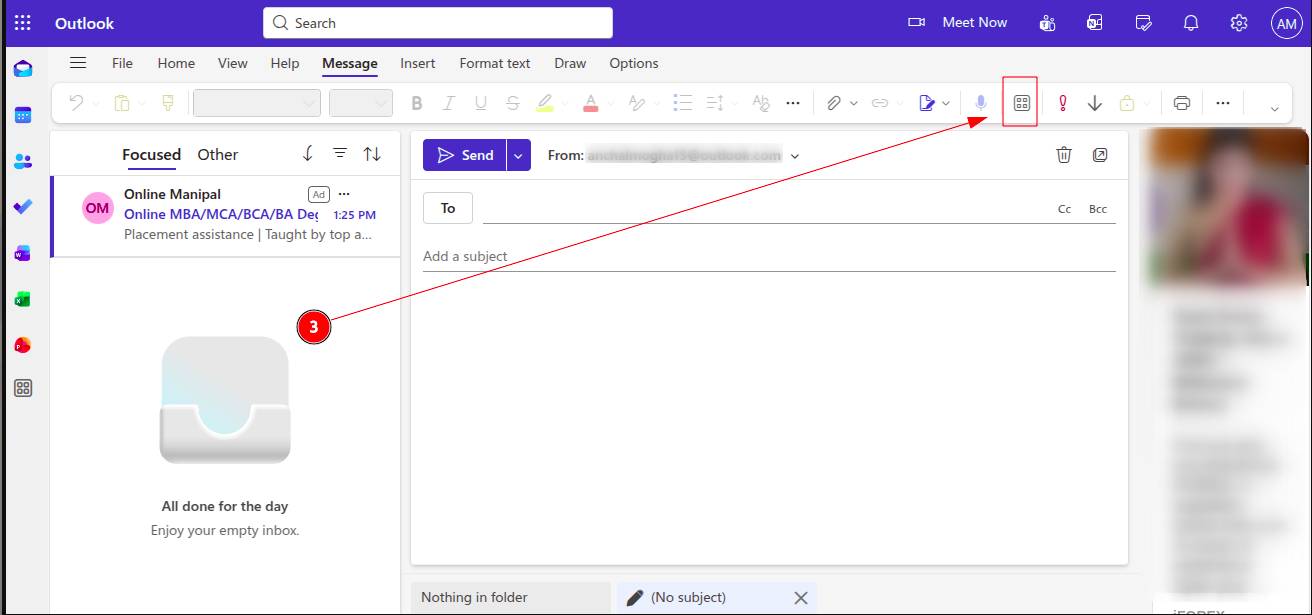Viewport: 1312px width, 615px height.
Task: Open the People icon in the sidebar
Action: 23,161
